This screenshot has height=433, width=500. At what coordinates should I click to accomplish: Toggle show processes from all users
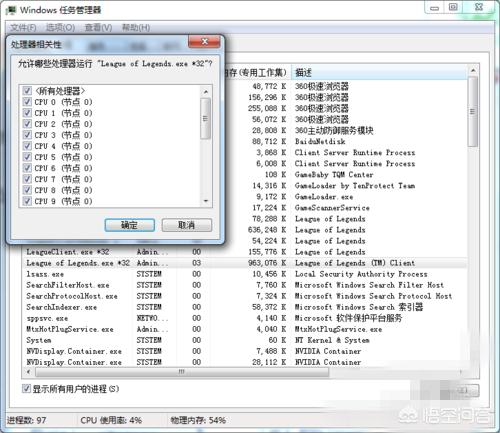pyautogui.click(x=26, y=389)
